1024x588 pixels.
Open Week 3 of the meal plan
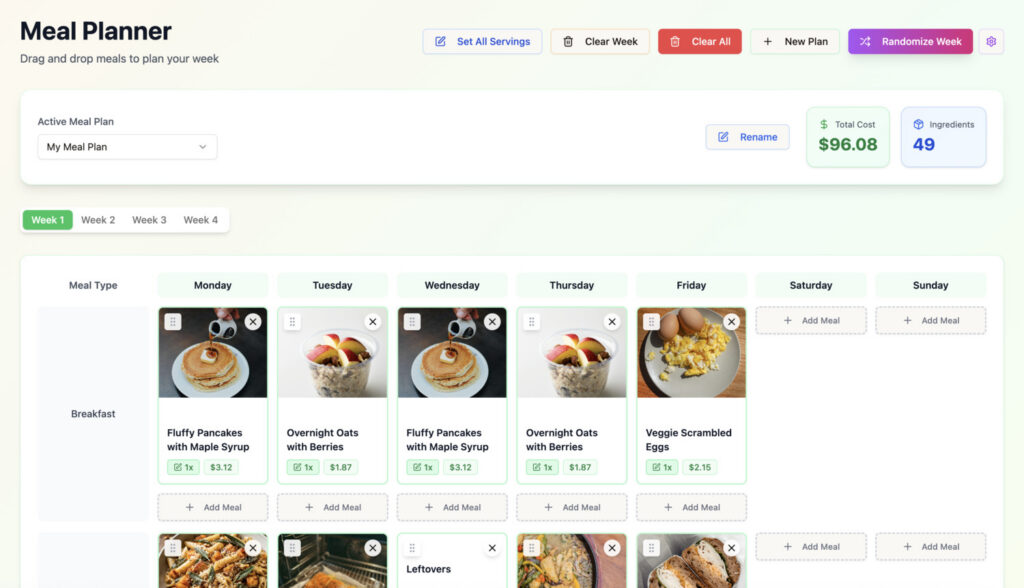149,219
